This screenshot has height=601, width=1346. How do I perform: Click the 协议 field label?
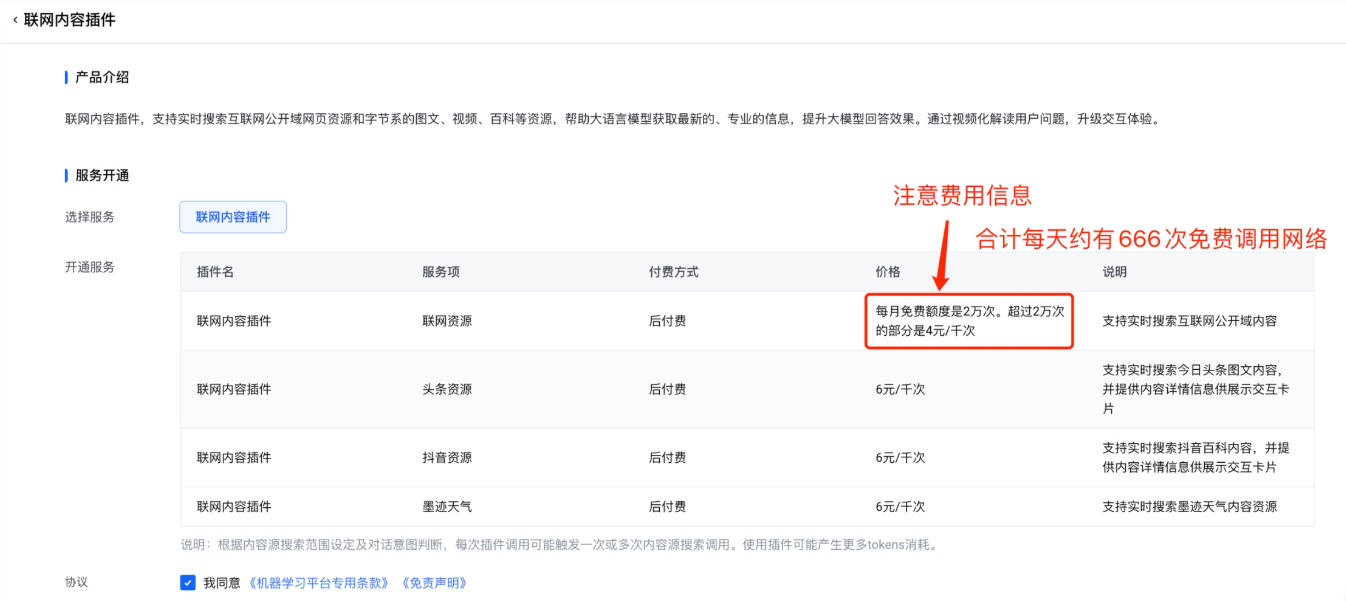pyautogui.click(x=77, y=582)
